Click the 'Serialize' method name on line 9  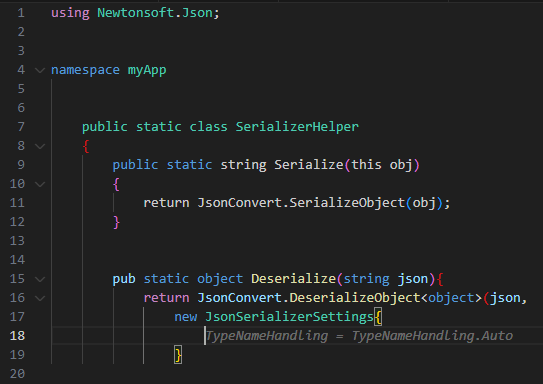309,165
